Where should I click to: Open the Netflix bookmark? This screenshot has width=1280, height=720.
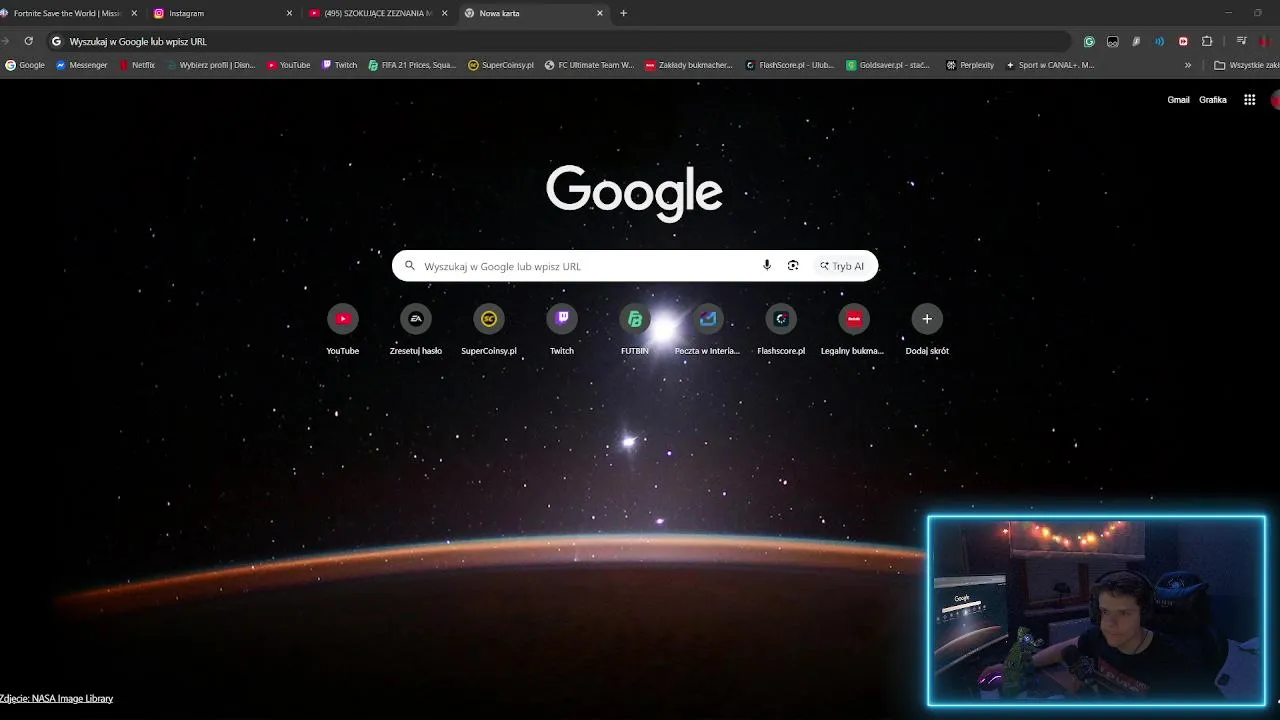137,65
